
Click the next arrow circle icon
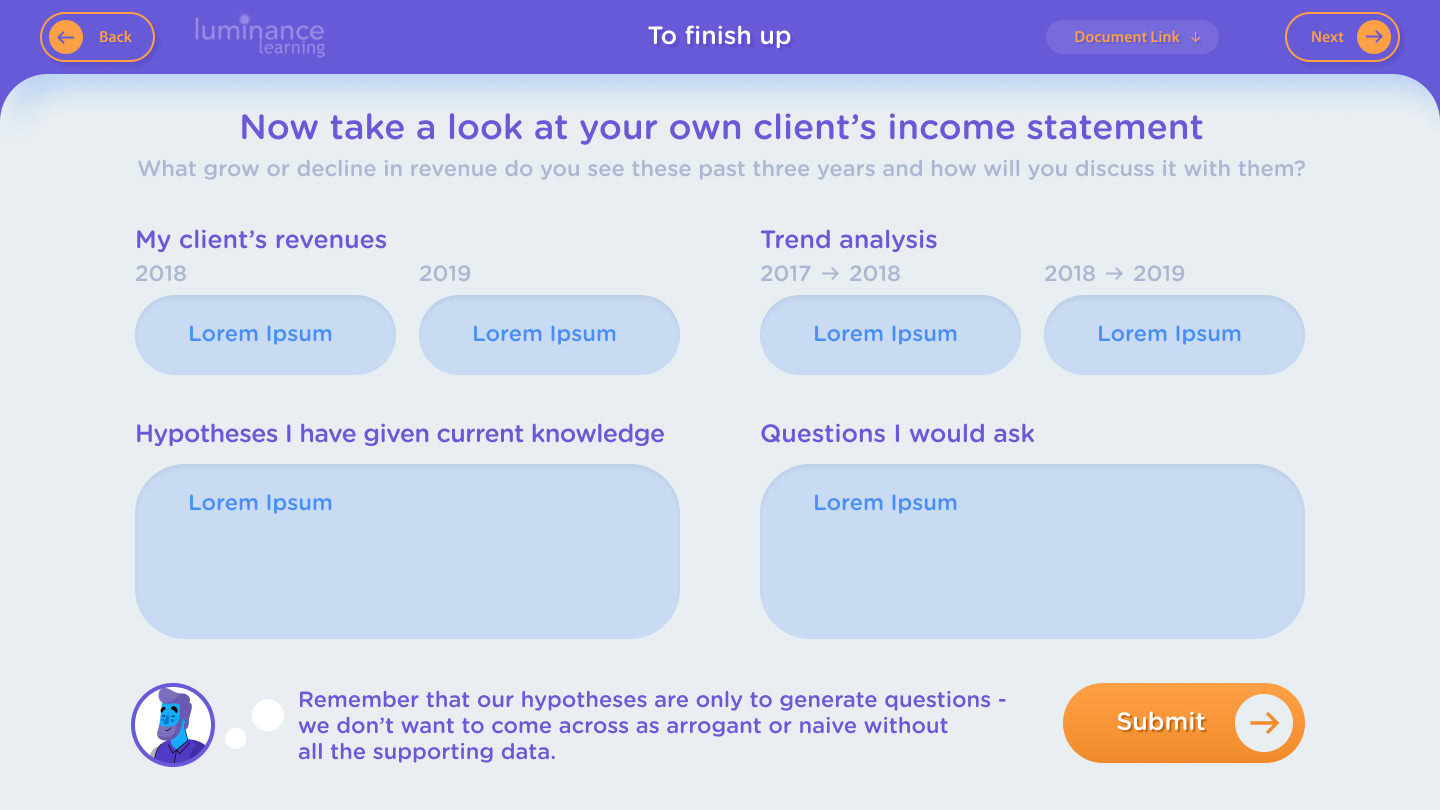pos(1374,37)
